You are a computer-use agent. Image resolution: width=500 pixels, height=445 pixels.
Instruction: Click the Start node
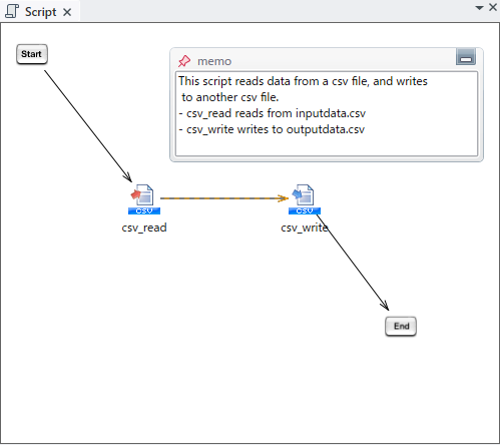(32, 54)
